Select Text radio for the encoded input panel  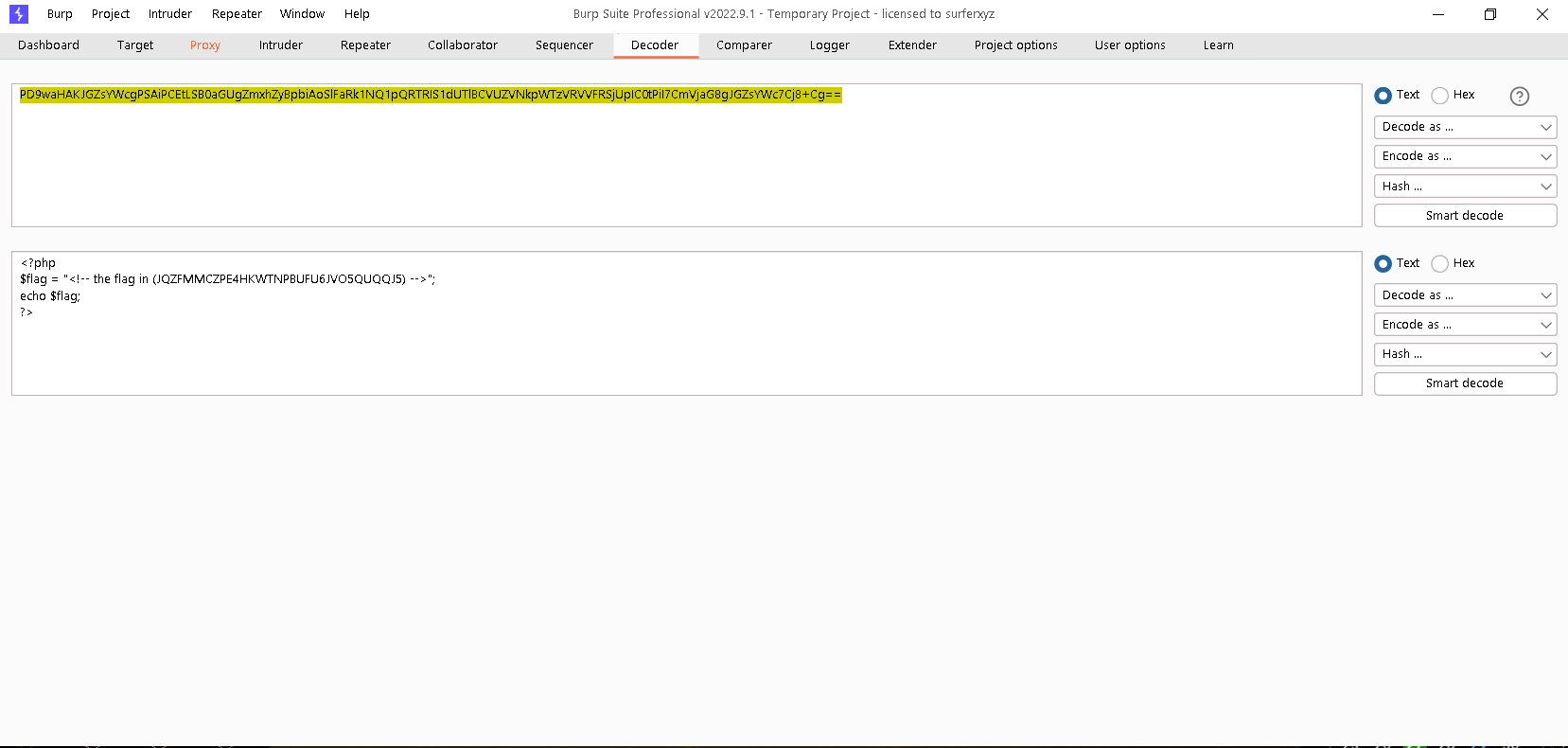tap(1383, 96)
